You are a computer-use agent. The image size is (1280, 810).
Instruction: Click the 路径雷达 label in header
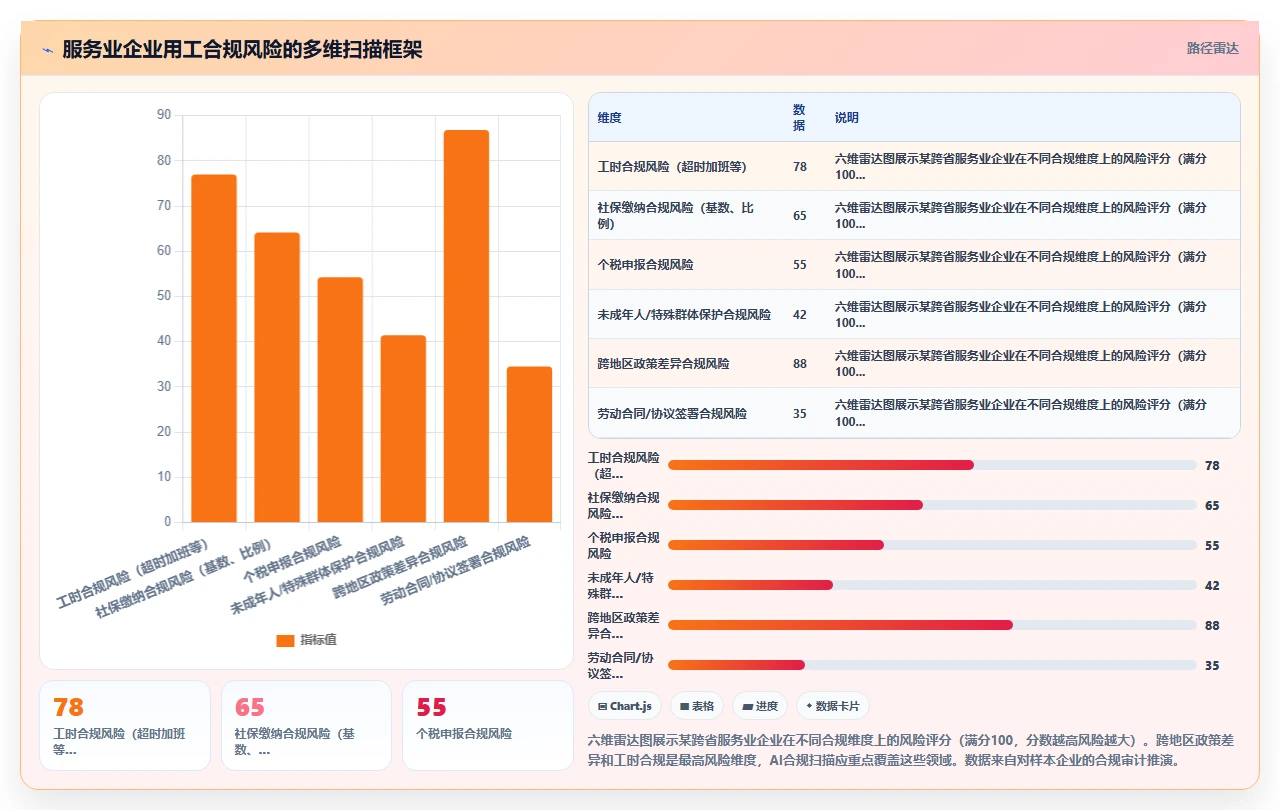pos(1212,48)
